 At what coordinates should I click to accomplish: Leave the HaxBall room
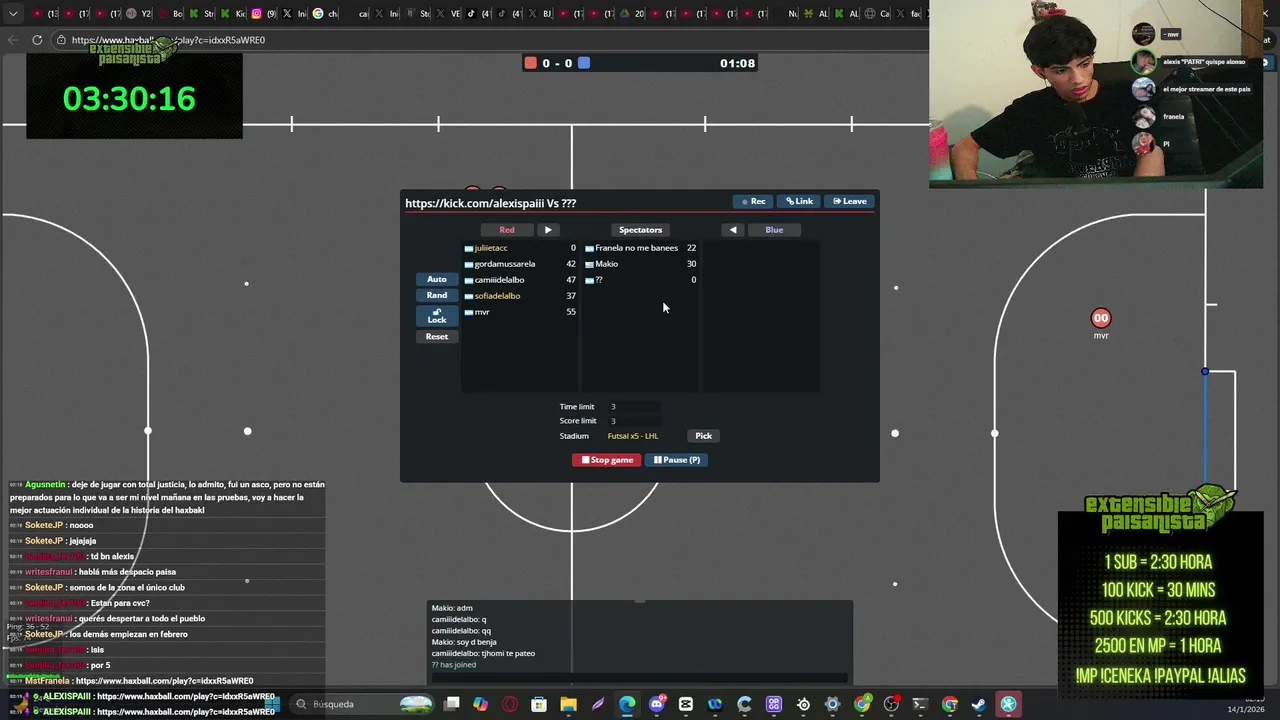[850, 201]
